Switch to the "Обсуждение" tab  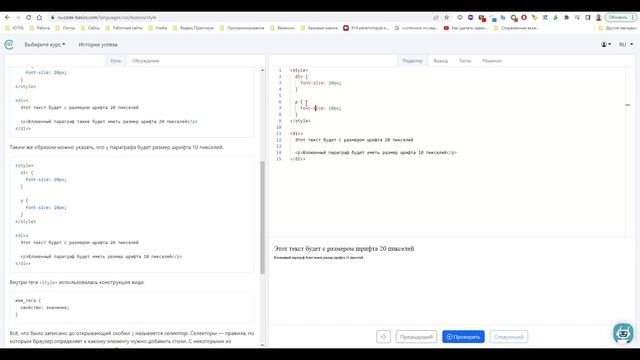(x=145, y=61)
